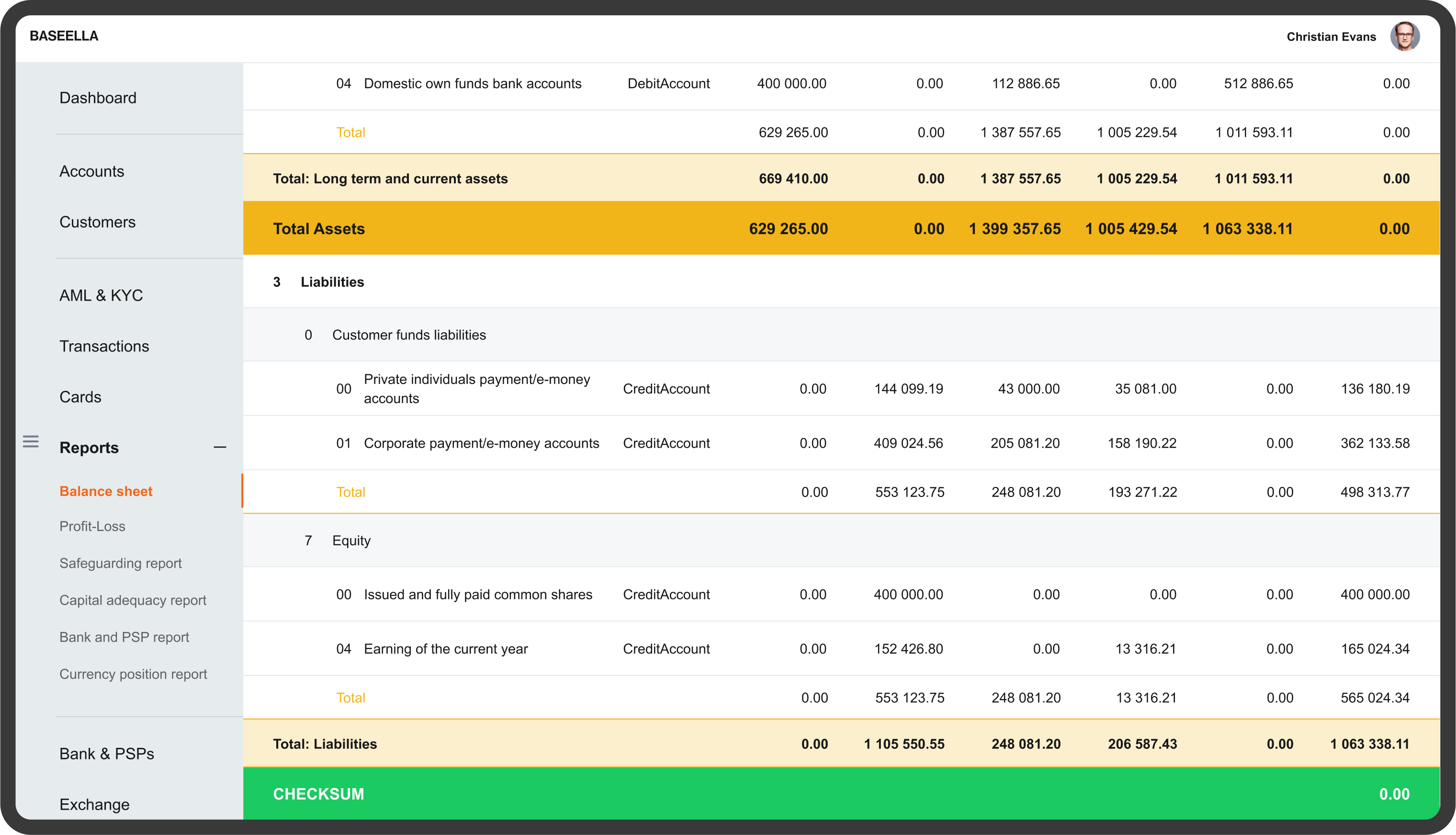The width and height of the screenshot is (1456, 835).
Task: Open the Profit-Loss report
Action: pyautogui.click(x=92, y=527)
